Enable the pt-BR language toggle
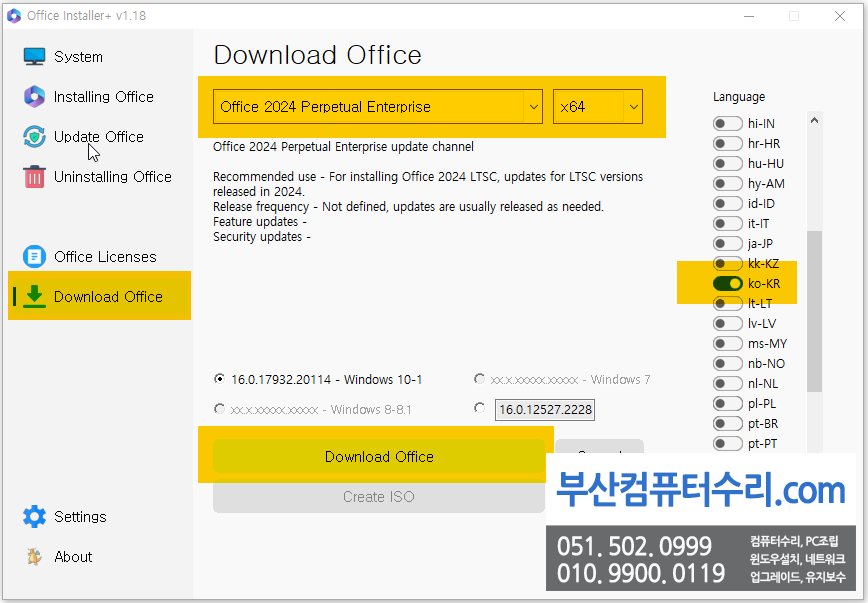 727,424
